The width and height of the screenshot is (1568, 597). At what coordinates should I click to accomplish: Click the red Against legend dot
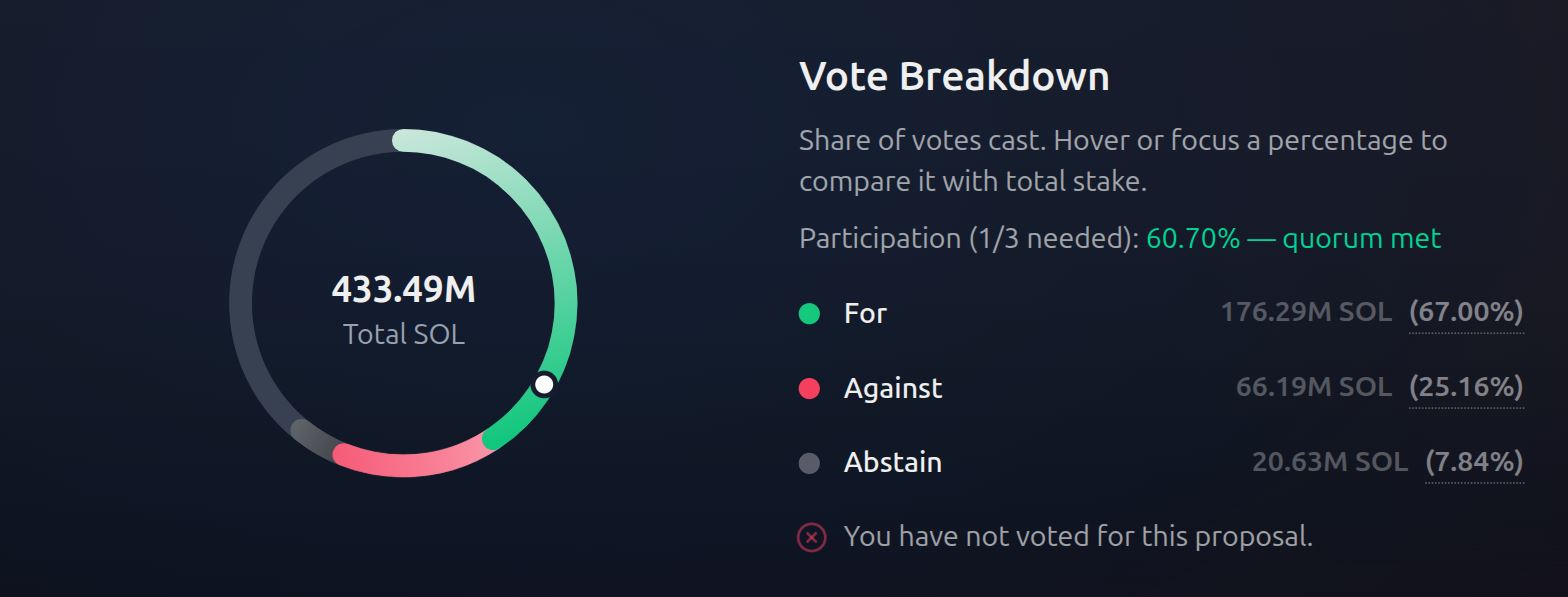pyautogui.click(x=809, y=389)
